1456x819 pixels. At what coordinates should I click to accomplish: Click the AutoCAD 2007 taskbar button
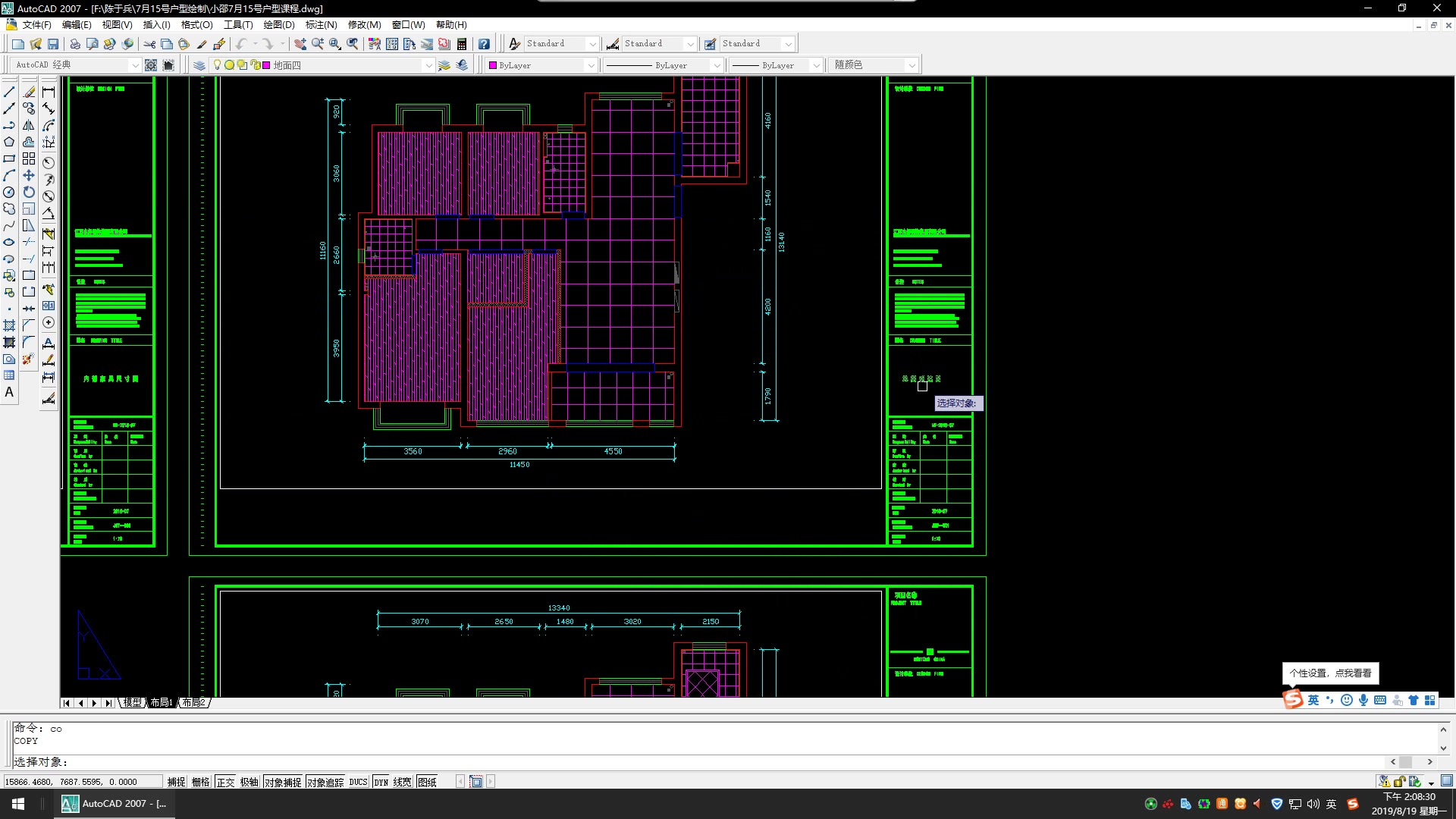(115, 804)
